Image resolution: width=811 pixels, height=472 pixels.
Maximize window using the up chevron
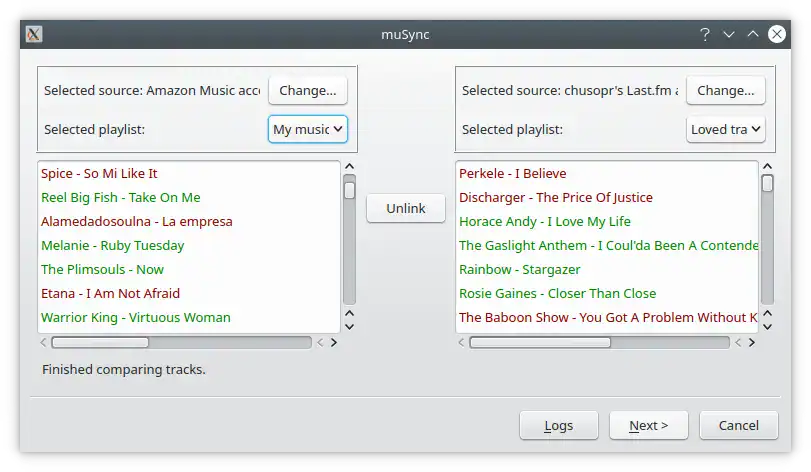point(753,34)
